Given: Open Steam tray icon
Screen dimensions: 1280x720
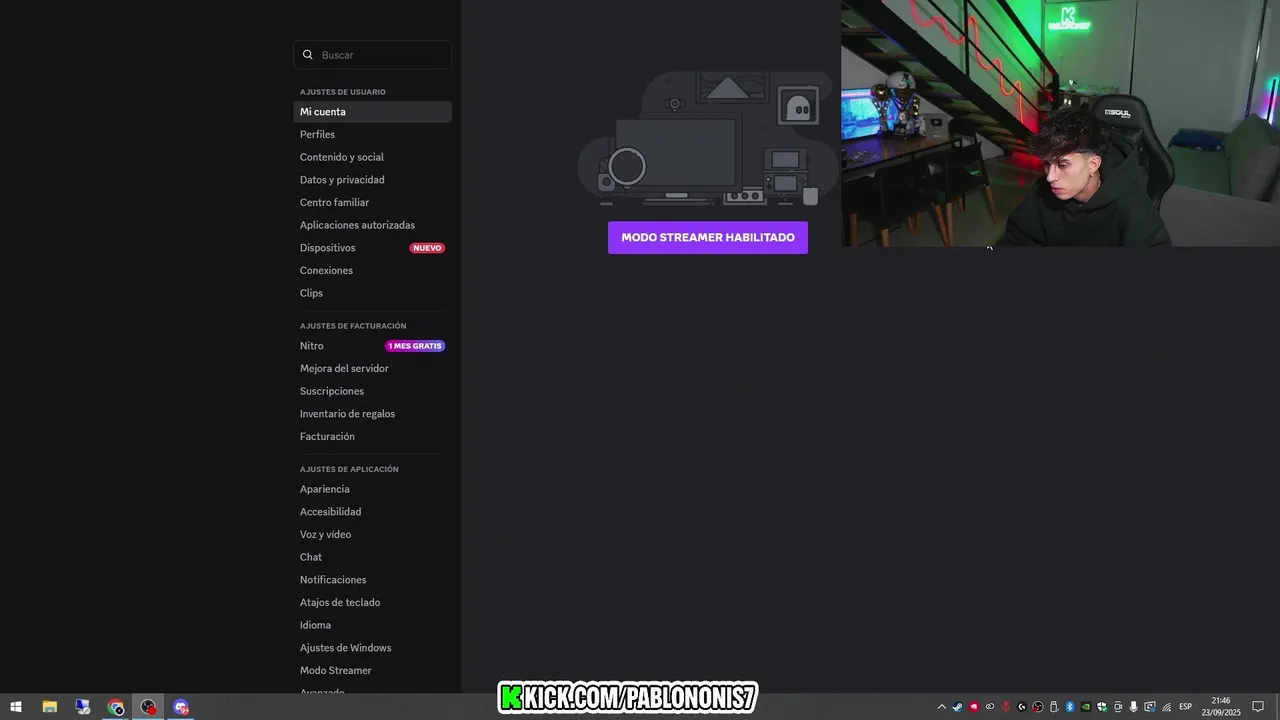Looking at the screenshot, I should (958, 707).
